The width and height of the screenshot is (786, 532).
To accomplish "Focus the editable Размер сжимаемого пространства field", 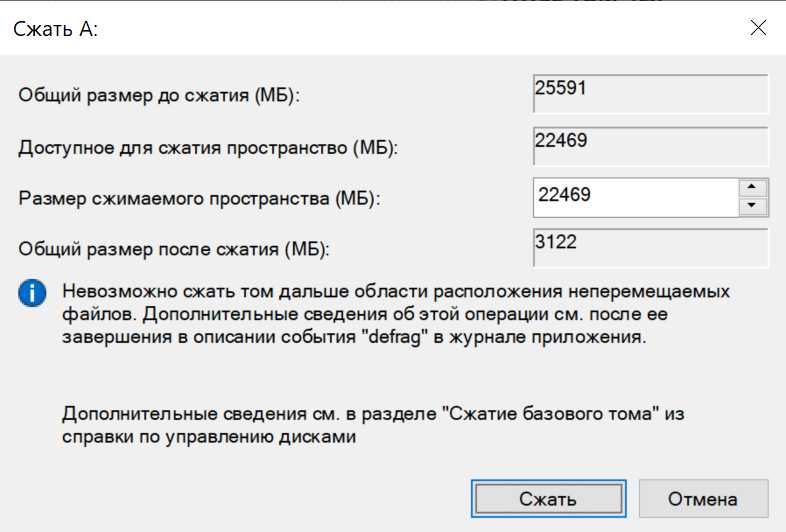I will (x=634, y=196).
